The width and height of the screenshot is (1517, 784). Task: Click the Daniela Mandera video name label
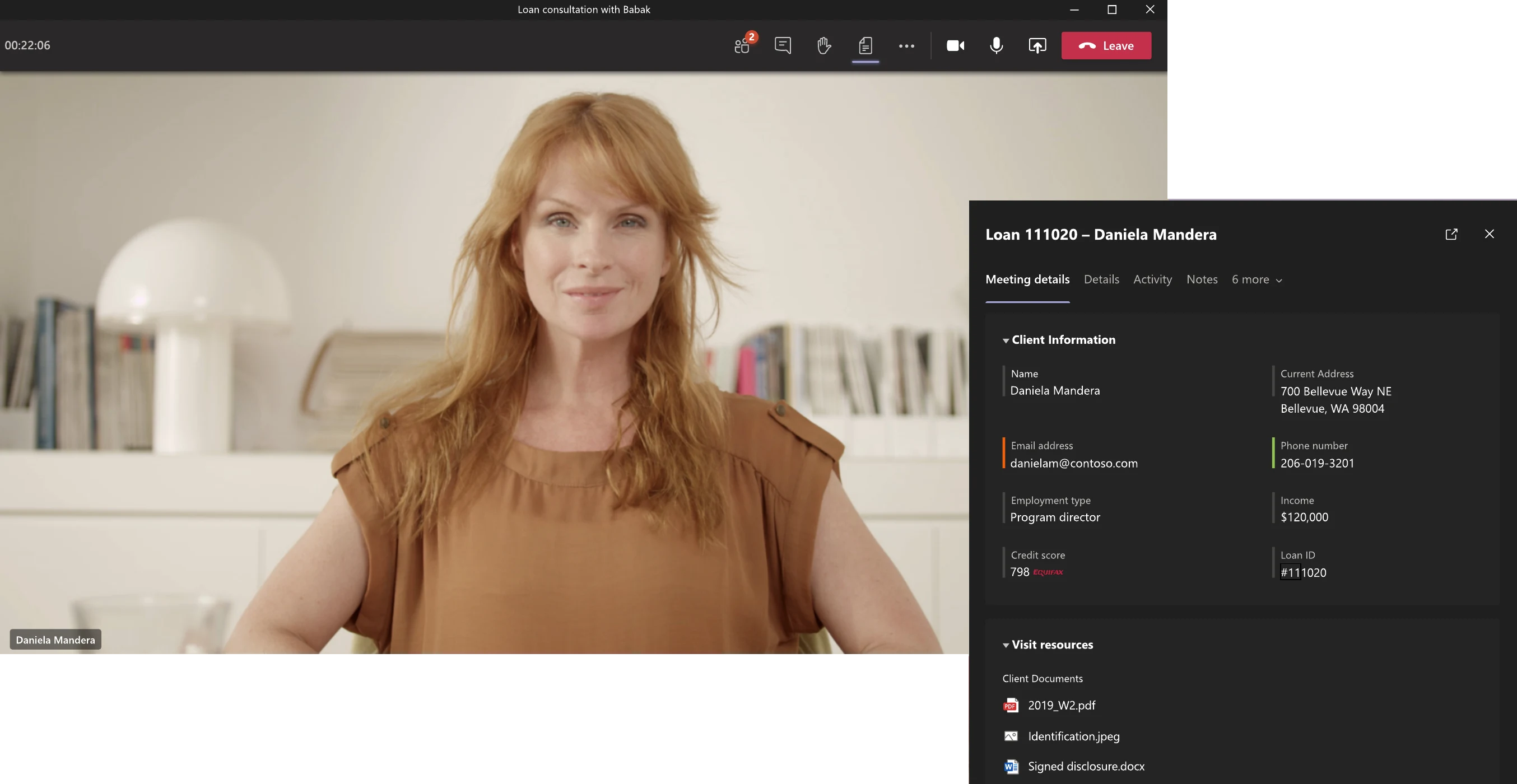click(55, 640)
